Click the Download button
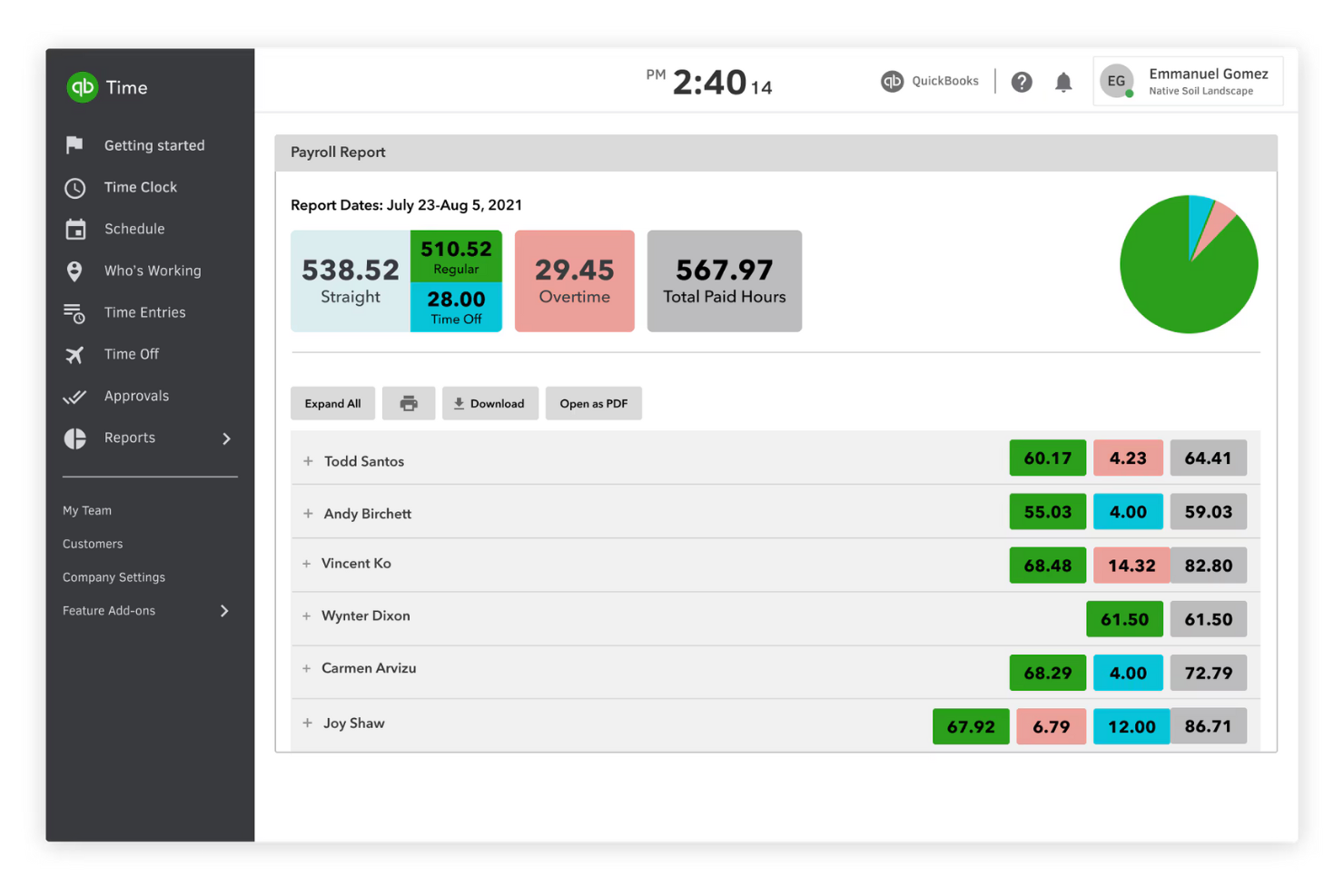Image resolution: width=1344 pixels, height=896 pixels. point(490,403)
